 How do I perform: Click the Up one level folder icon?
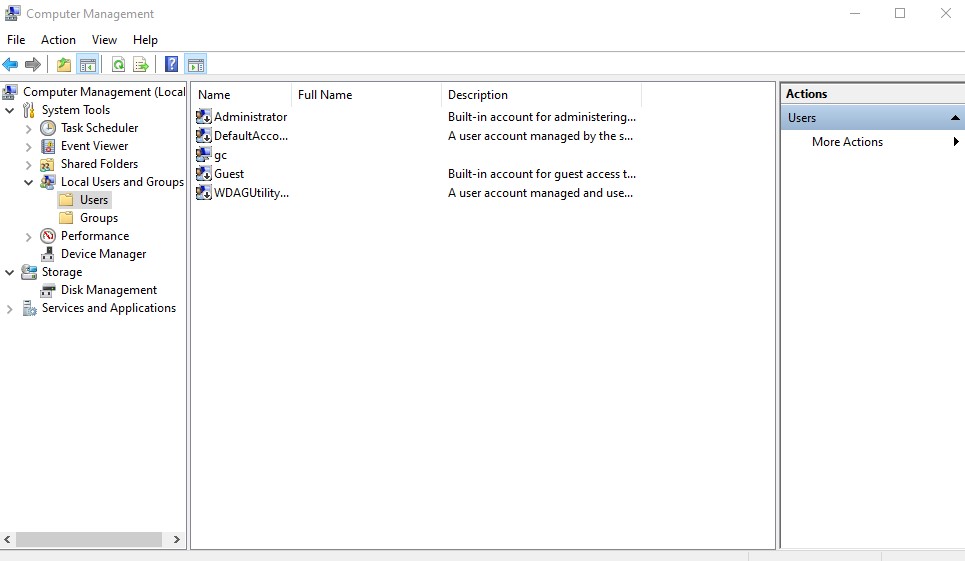click(x=63, y=64)
